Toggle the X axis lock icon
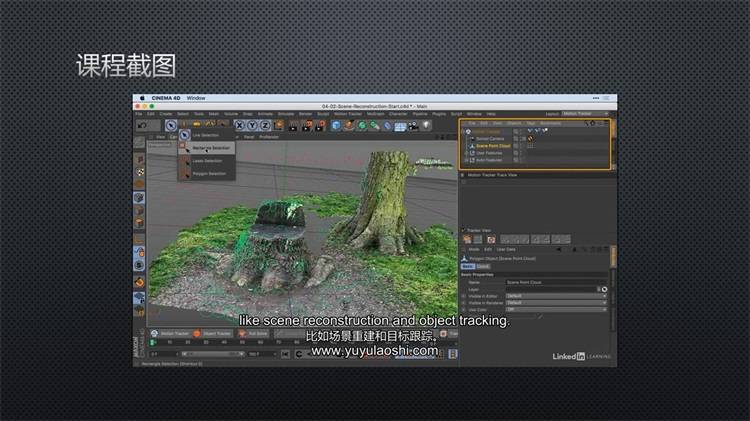Screen dimensions: 750x421 point(240,125)
